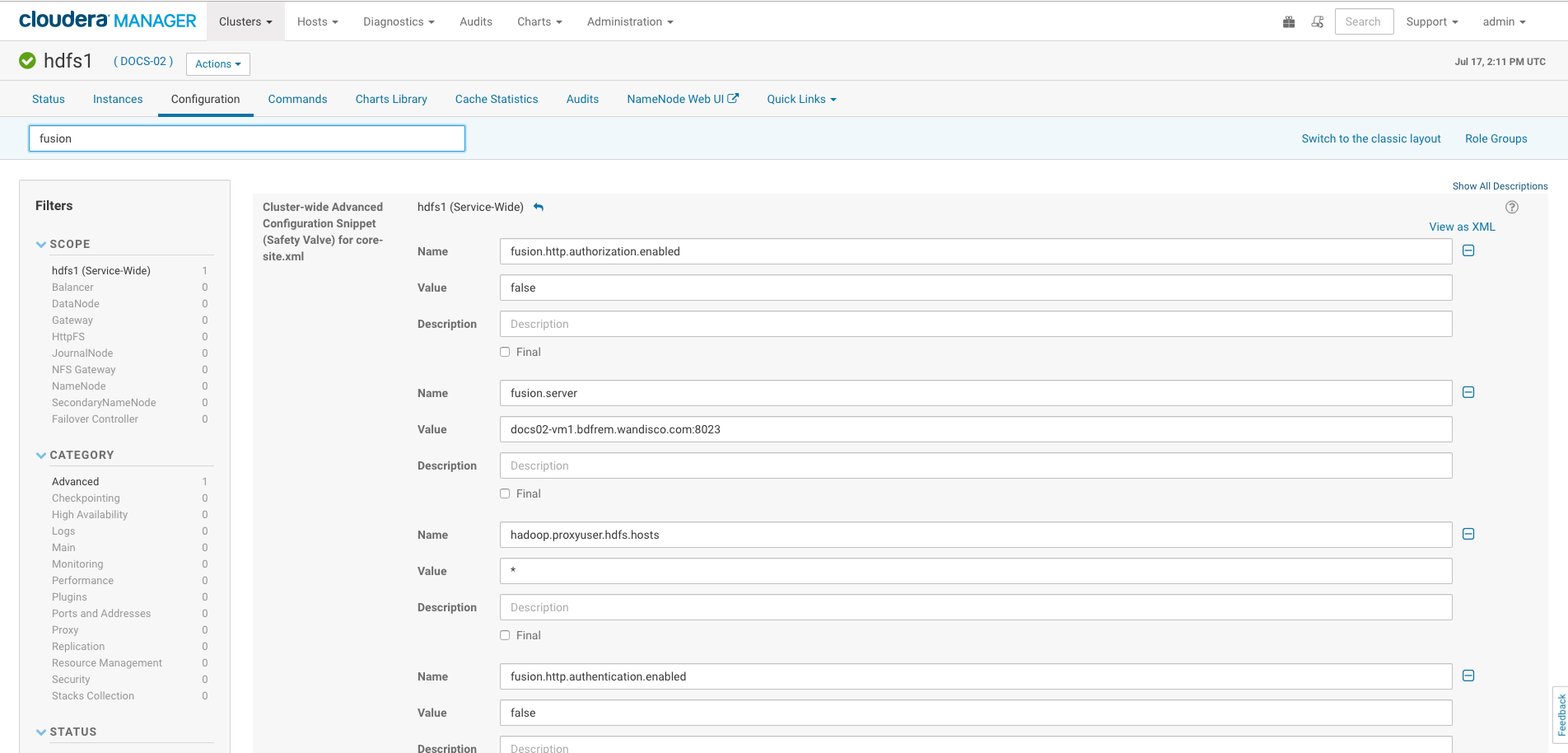Open the Actions dropdown for hdfs1

click(217, 63)
